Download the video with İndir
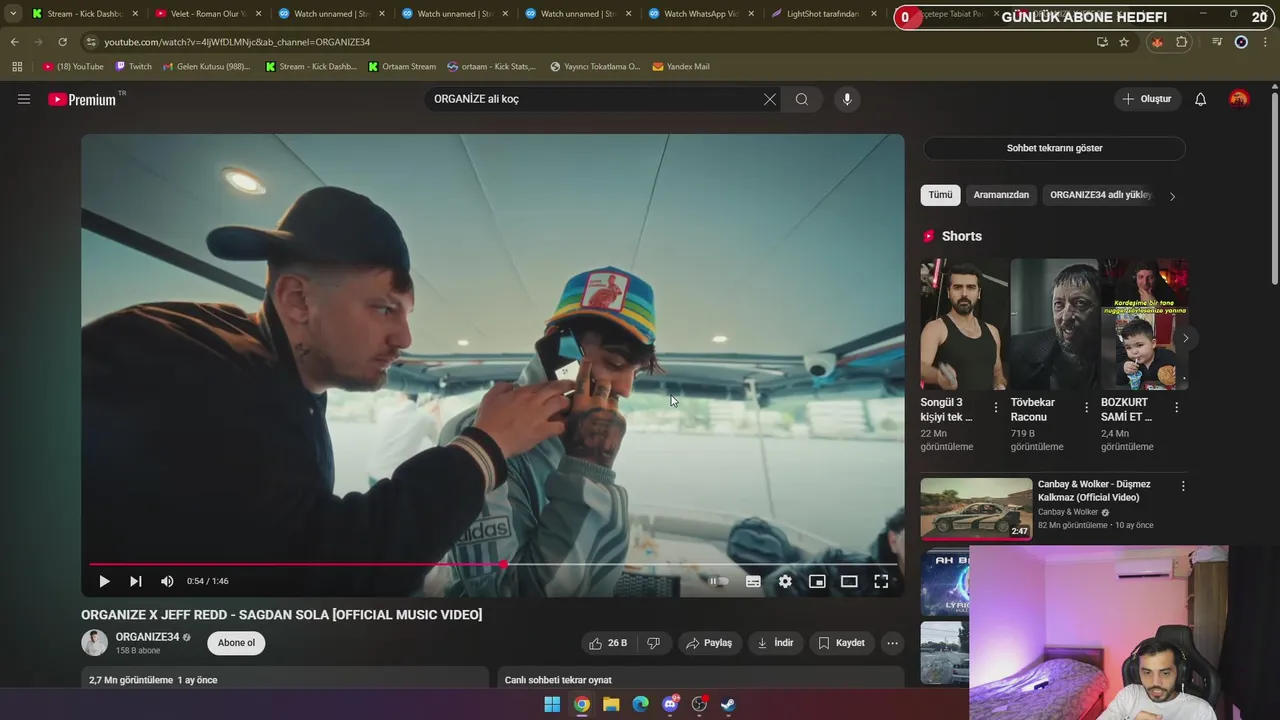The height and width of the screenshot is (720, 1280). [775, 643]
